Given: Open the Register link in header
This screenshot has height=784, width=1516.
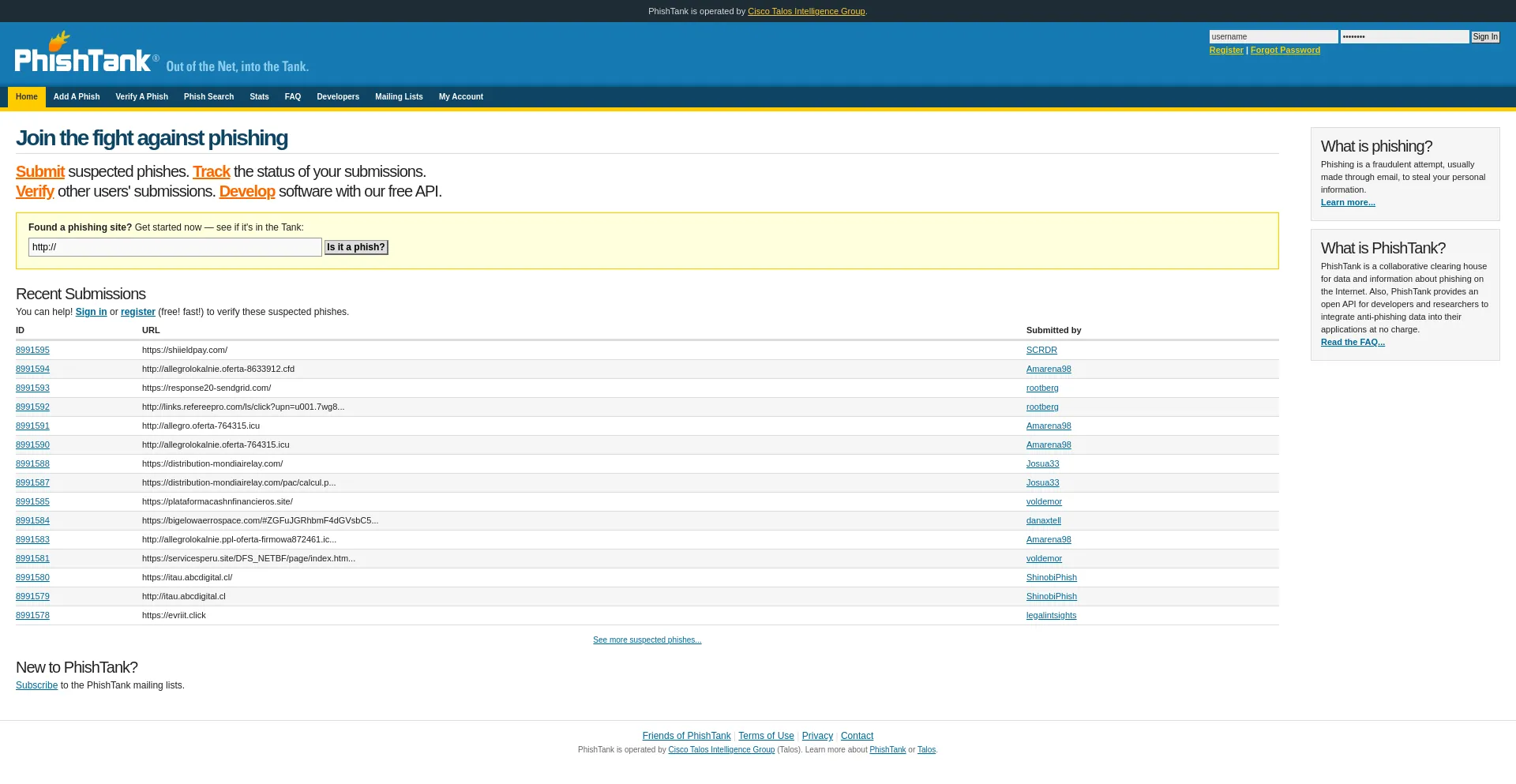Looking at the screenshot, I should (x=1226, y=50).
